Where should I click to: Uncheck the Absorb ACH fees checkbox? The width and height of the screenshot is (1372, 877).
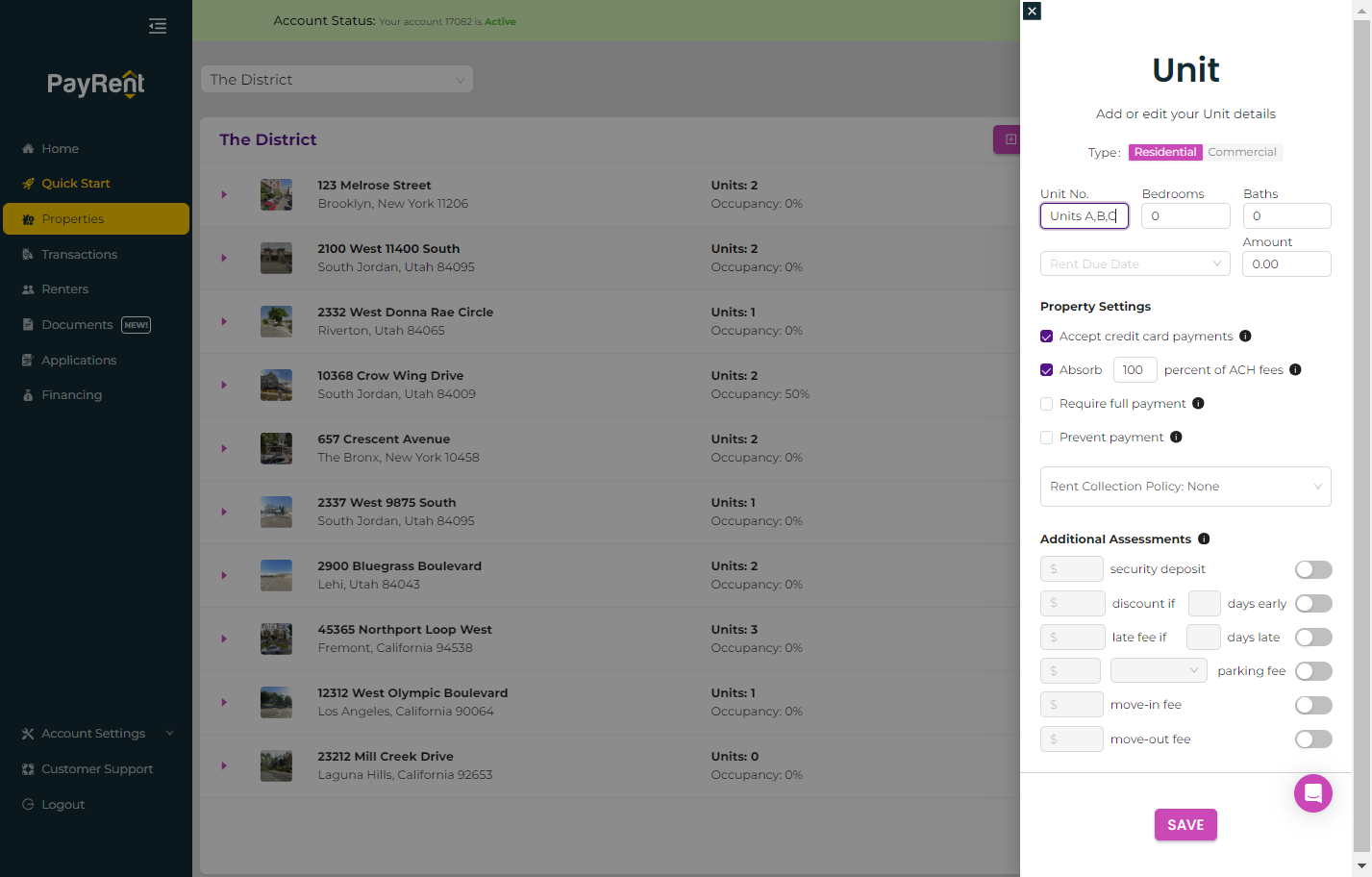pyautogui.click(x=1046, y=370)
